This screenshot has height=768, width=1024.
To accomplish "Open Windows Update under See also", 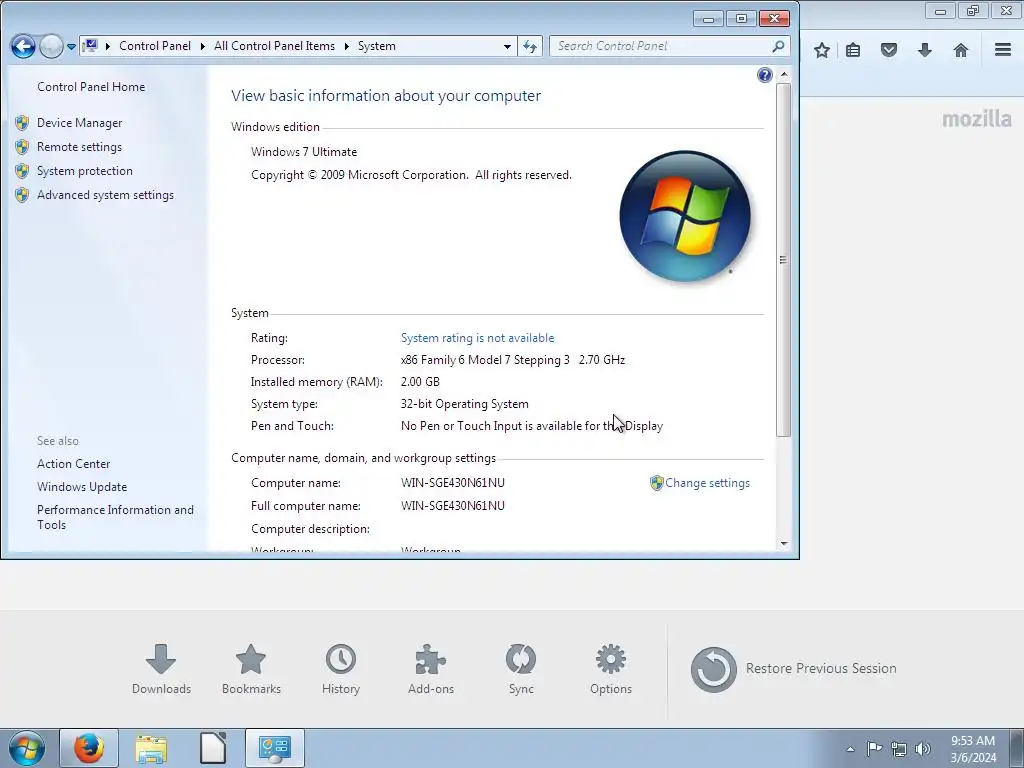I will click(x=82, y=487).
